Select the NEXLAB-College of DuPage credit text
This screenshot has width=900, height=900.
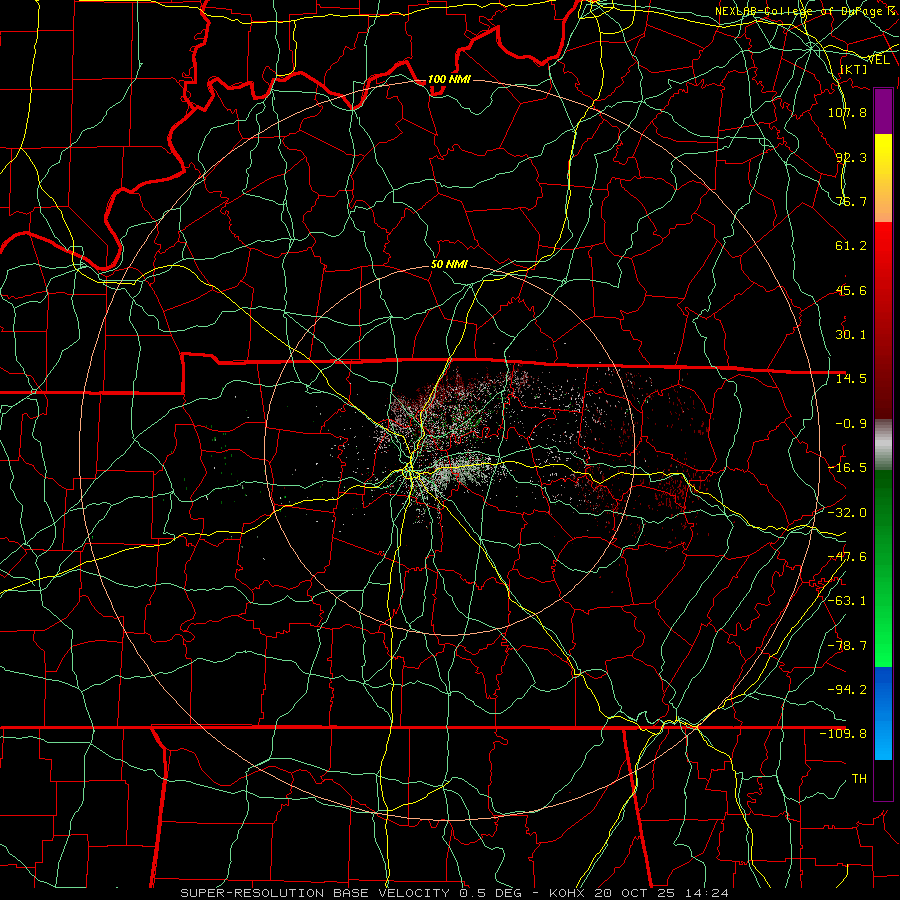[806, 11]
